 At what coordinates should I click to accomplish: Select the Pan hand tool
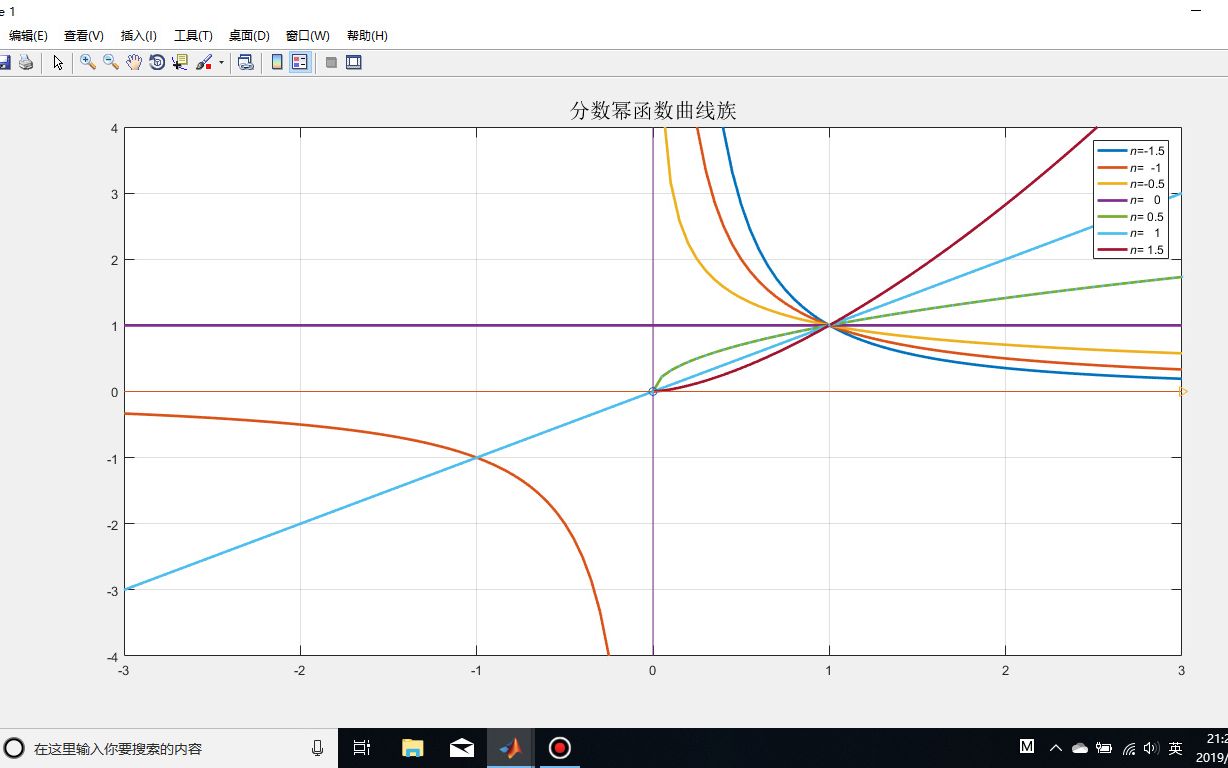(x=134, y=62)
